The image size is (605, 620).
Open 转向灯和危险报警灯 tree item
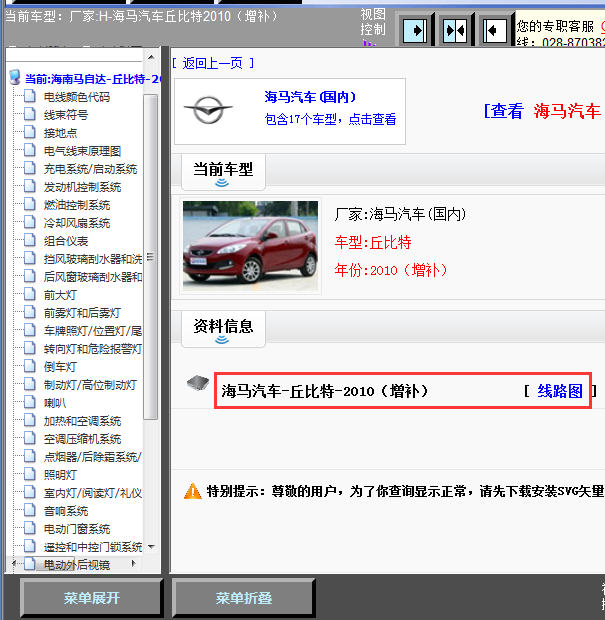(x=93, y=349)
